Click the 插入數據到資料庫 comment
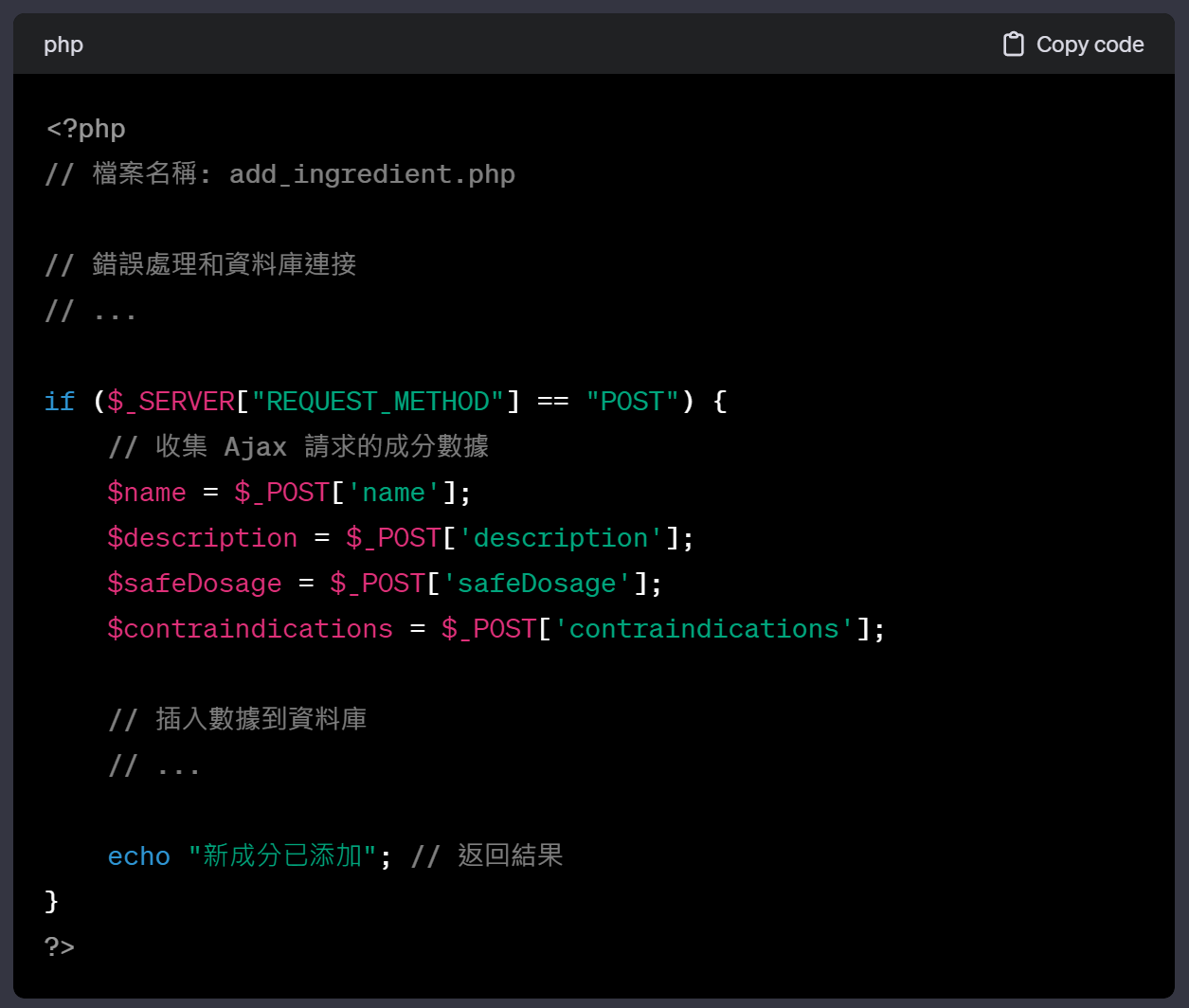Image resolution: width=1189 pixels, height=1008 pixels. pyautogui.click(x=261, y=719)
